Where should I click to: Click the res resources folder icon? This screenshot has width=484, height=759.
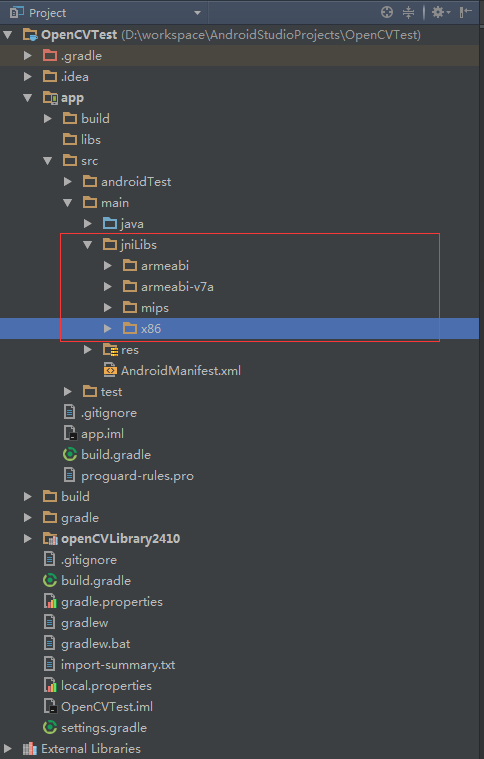click(110, 349)
